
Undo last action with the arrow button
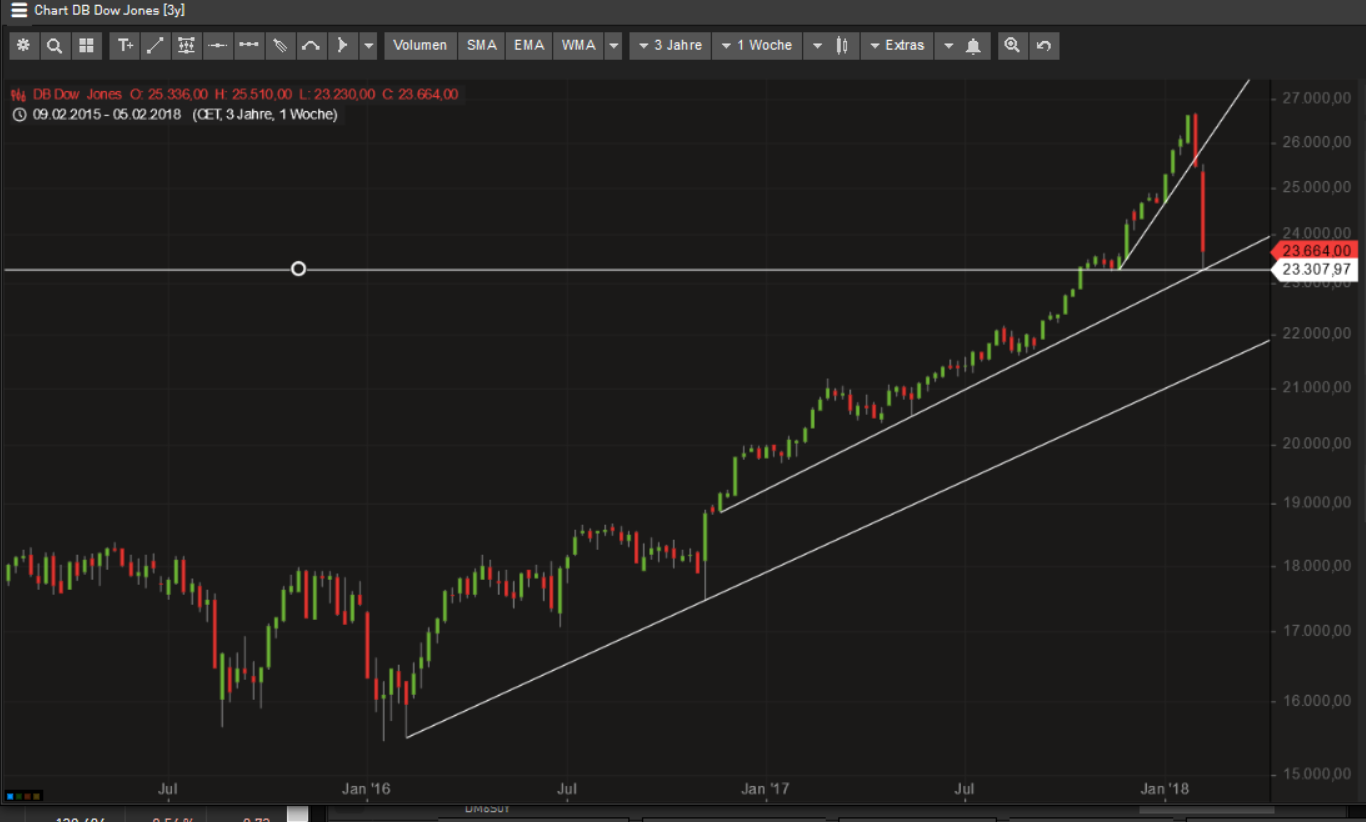tap(1044, 46)
